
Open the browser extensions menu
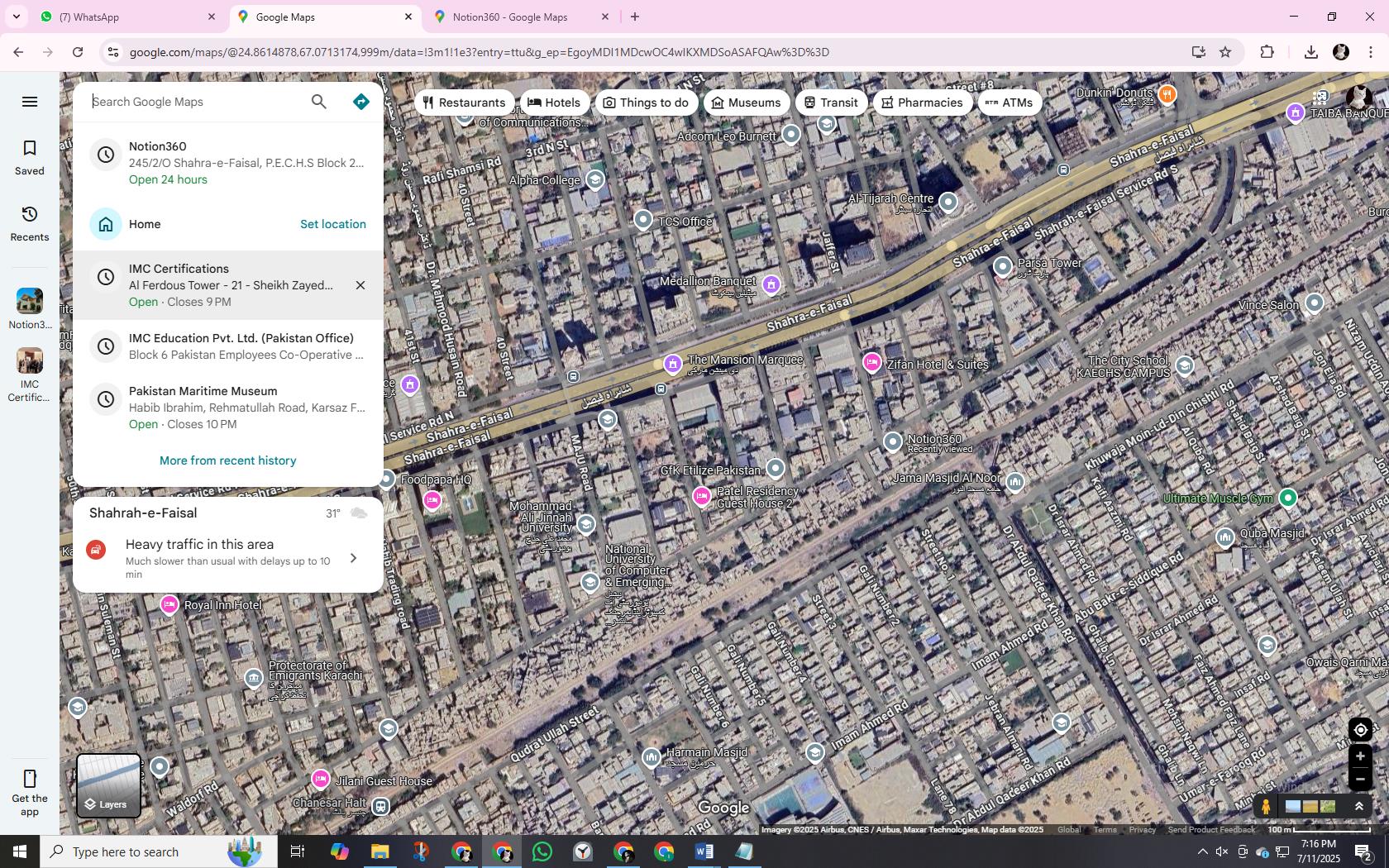pos(1267,52)
